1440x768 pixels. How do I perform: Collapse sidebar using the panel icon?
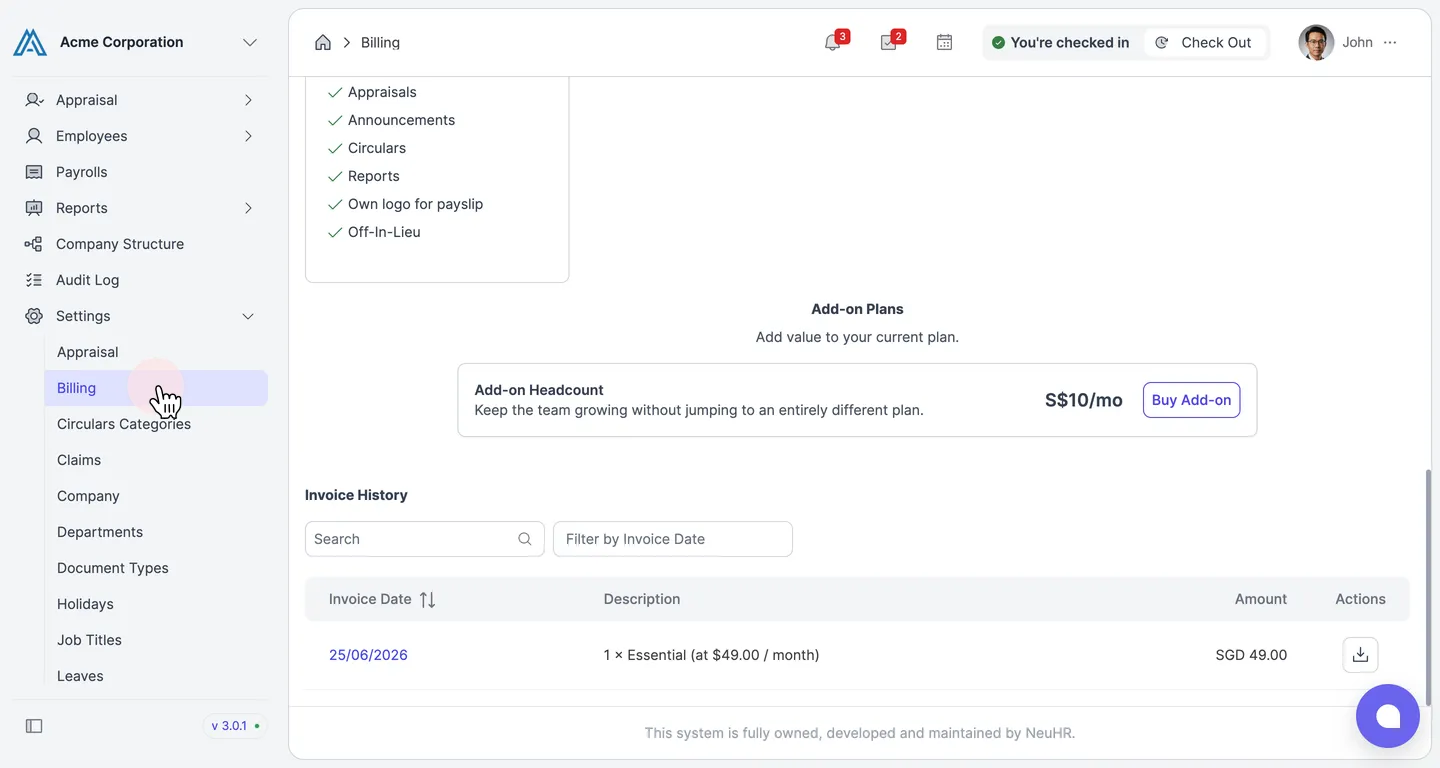(34, 726)
